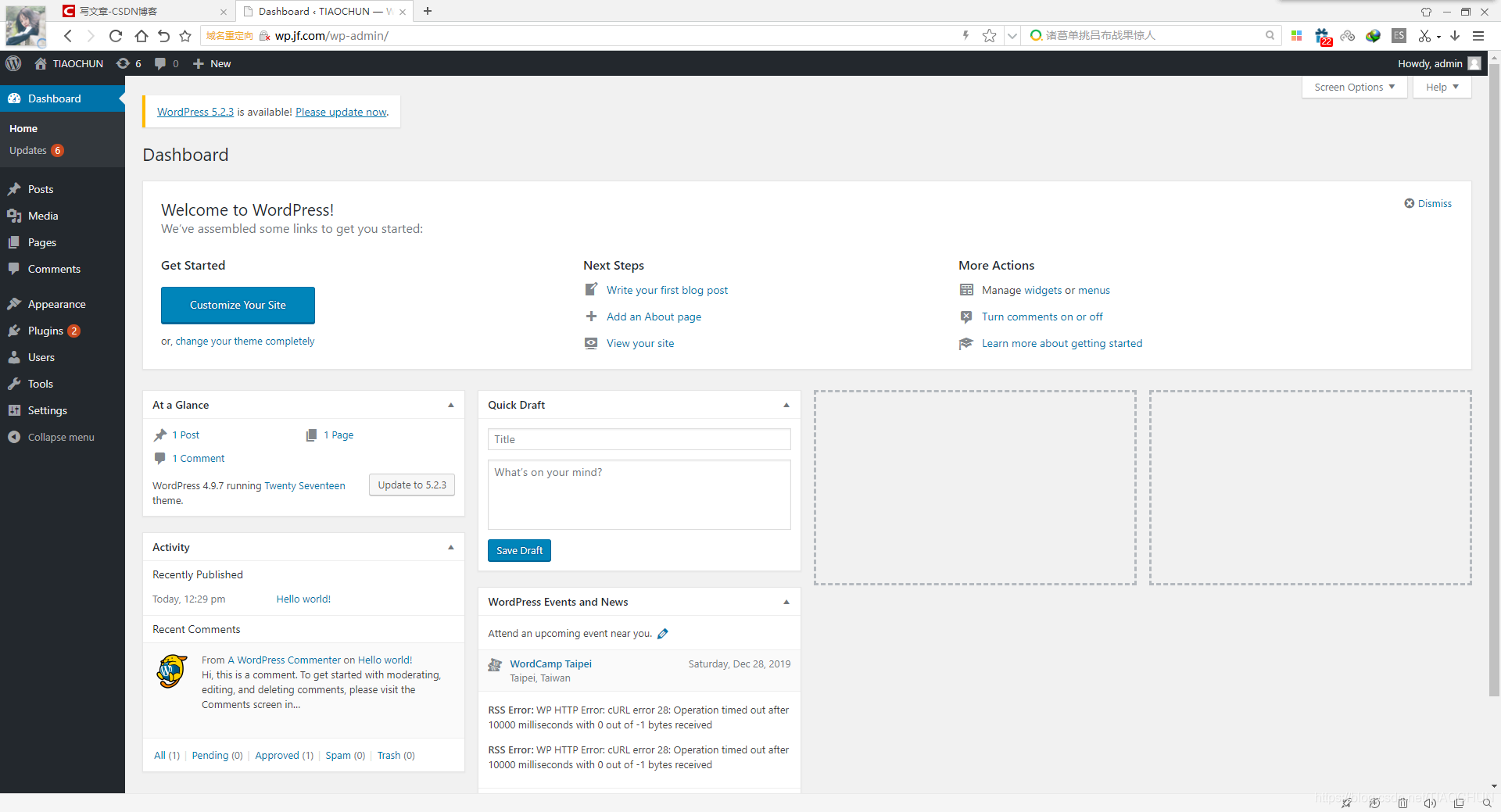Click the WordPress 5.2.3 link

195,112
